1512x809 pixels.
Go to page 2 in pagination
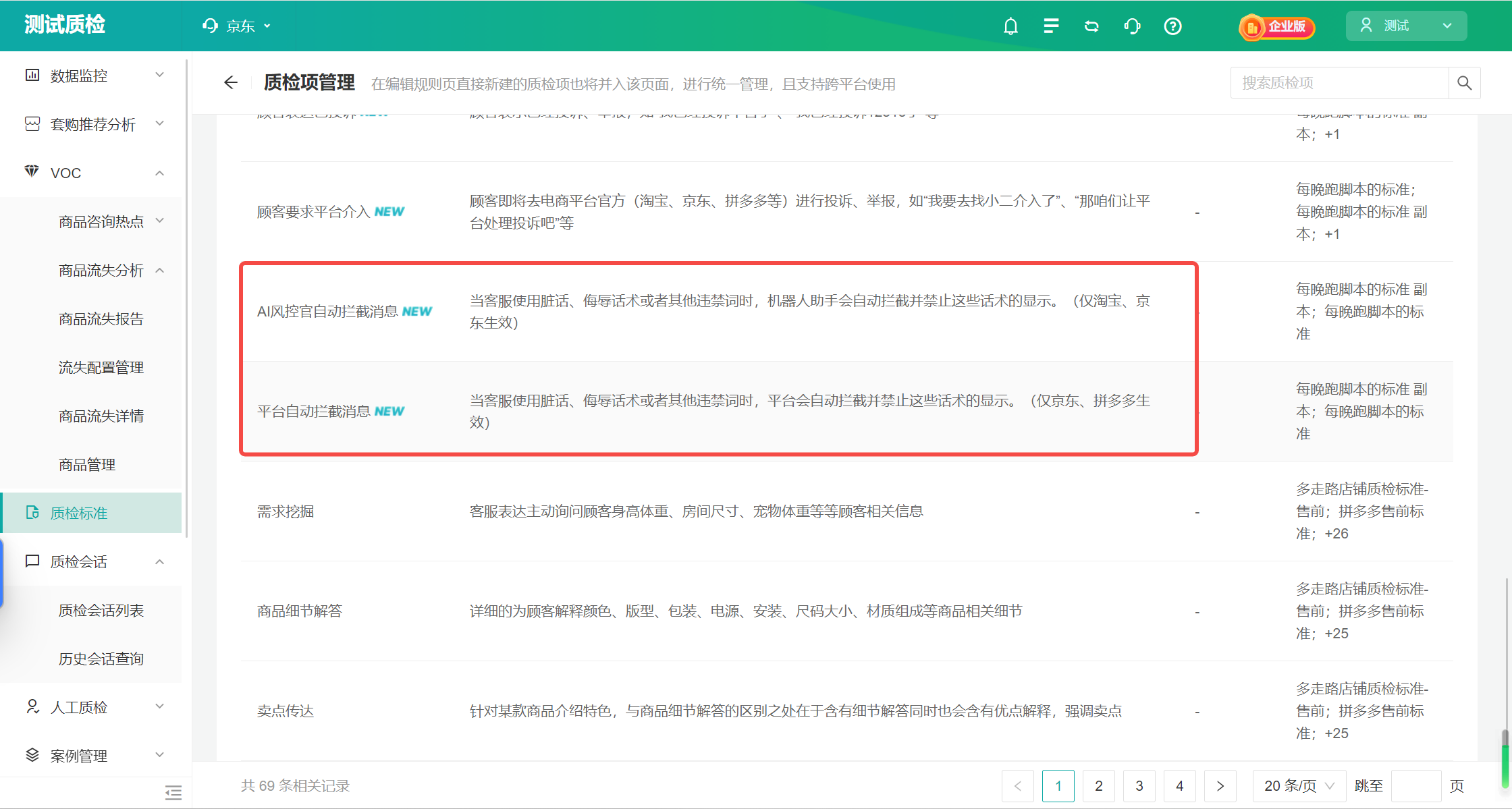1099,786
